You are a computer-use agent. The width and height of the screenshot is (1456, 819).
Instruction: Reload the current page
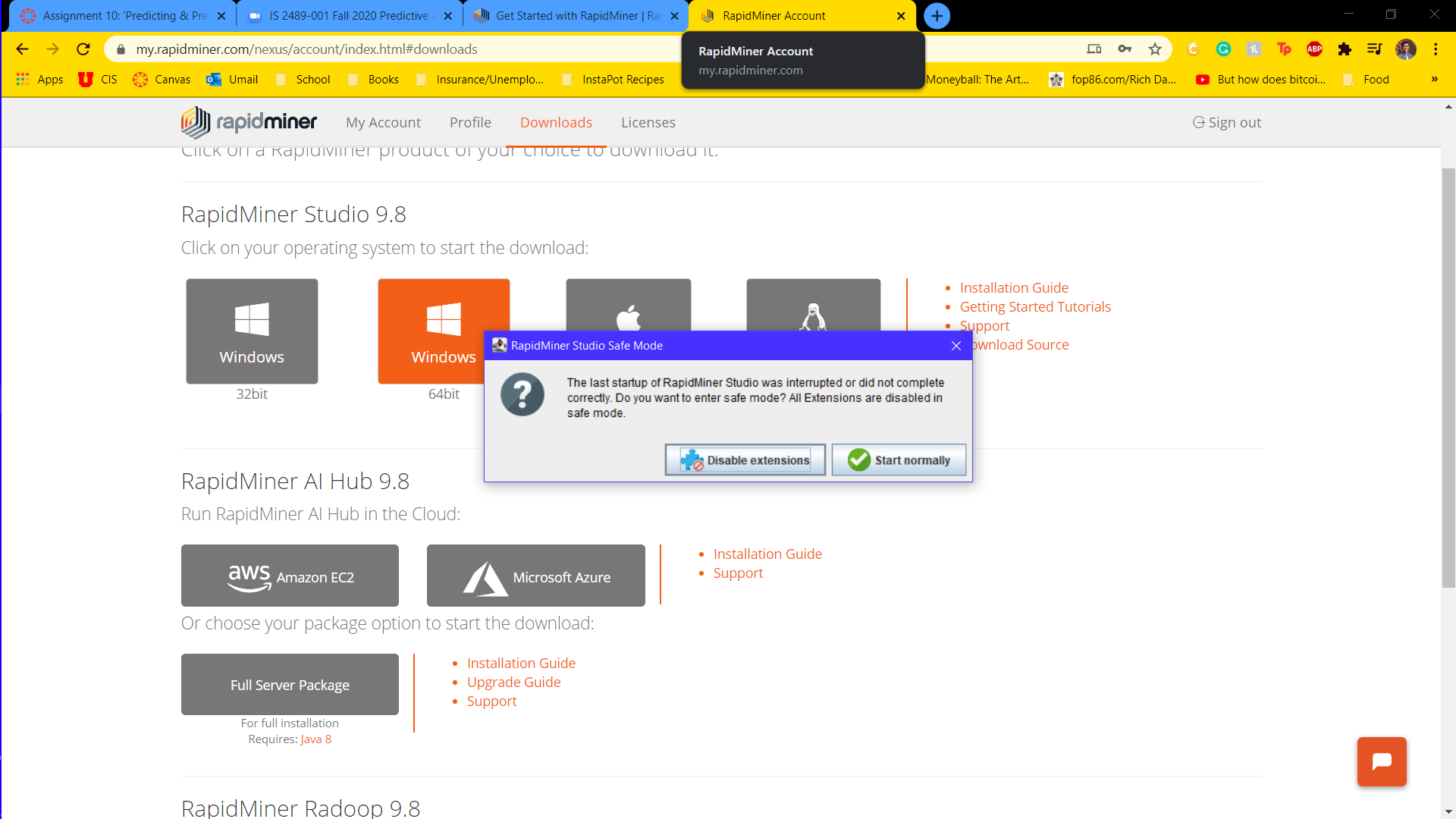[x=83, y=49]
